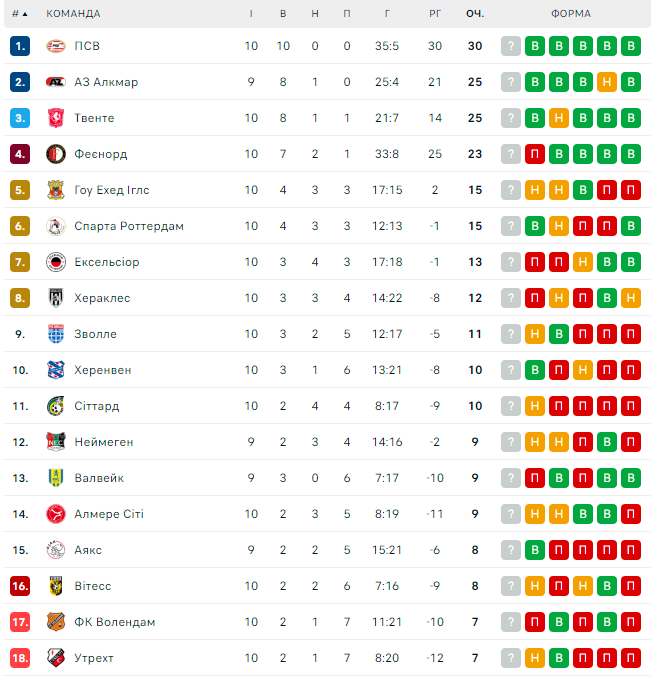Screen dimensions: 657x681
Task: Click the red position badge 18
Action: click(21, 658)
